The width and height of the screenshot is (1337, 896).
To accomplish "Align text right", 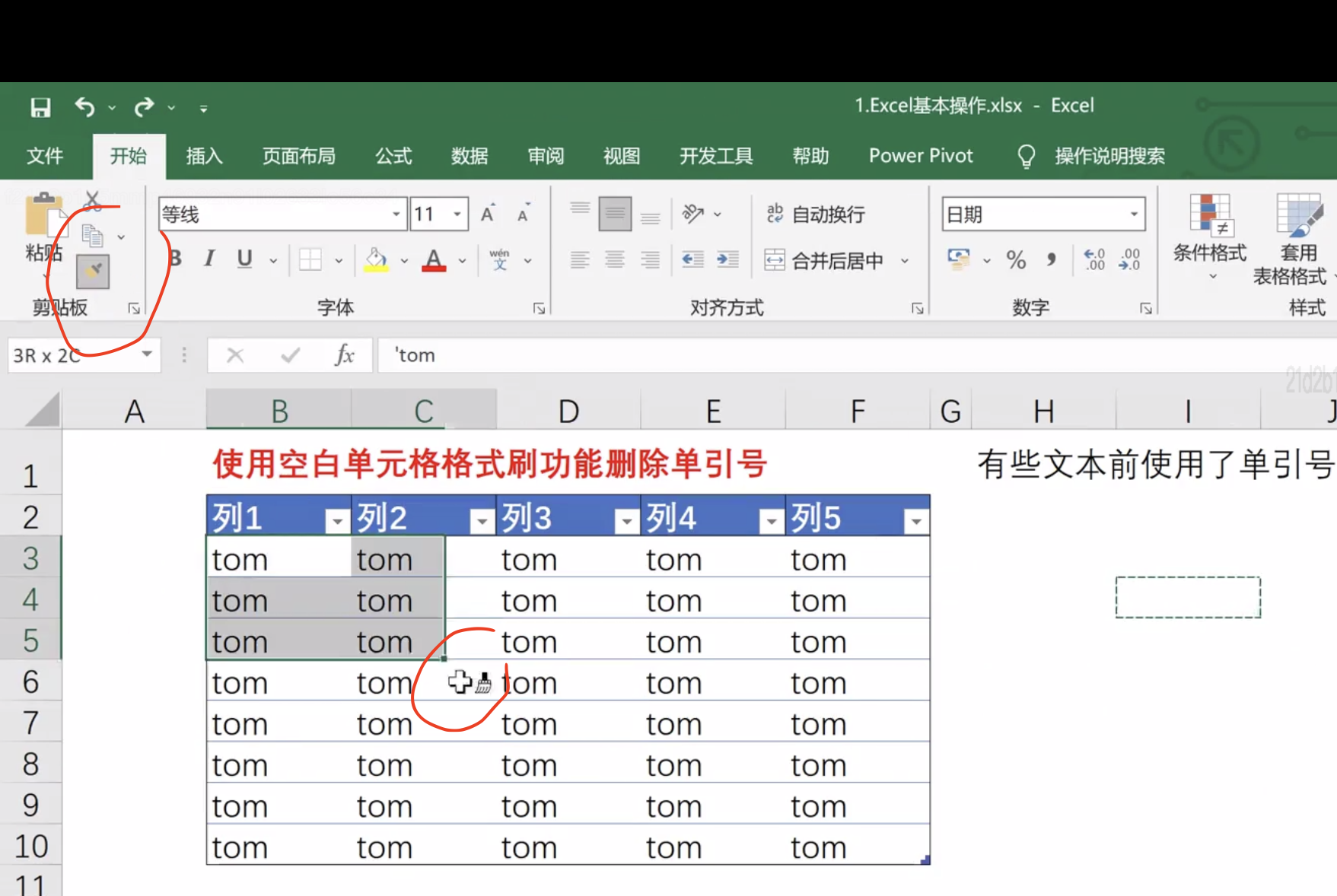I will pyautogui.click(x=650, y=260).
